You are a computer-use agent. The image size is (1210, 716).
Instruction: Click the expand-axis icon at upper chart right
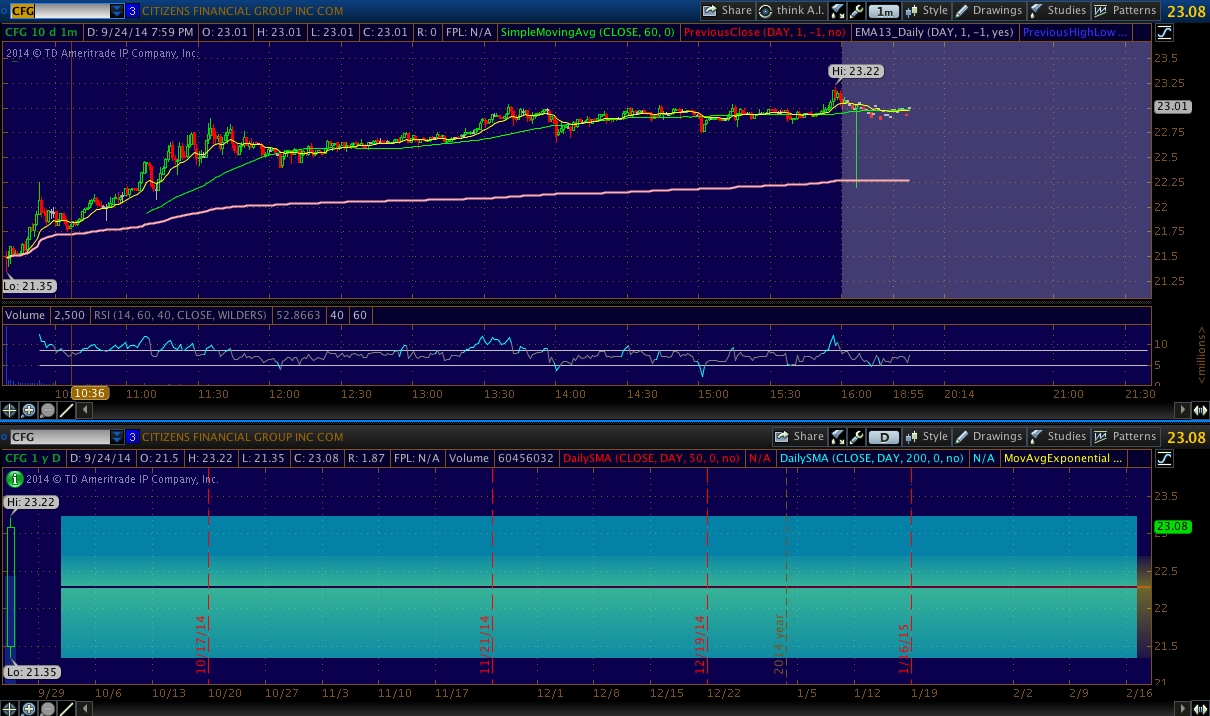pos(1200,410)
